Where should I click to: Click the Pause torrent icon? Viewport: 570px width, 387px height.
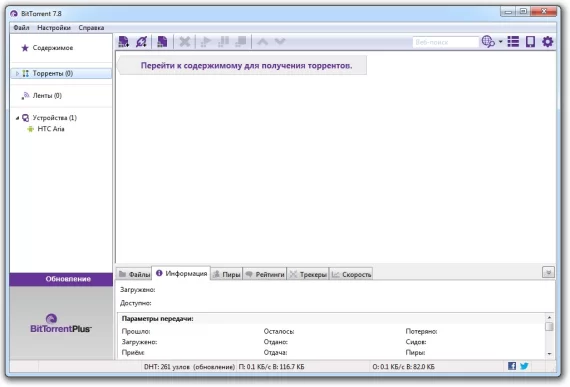(223, 42)
